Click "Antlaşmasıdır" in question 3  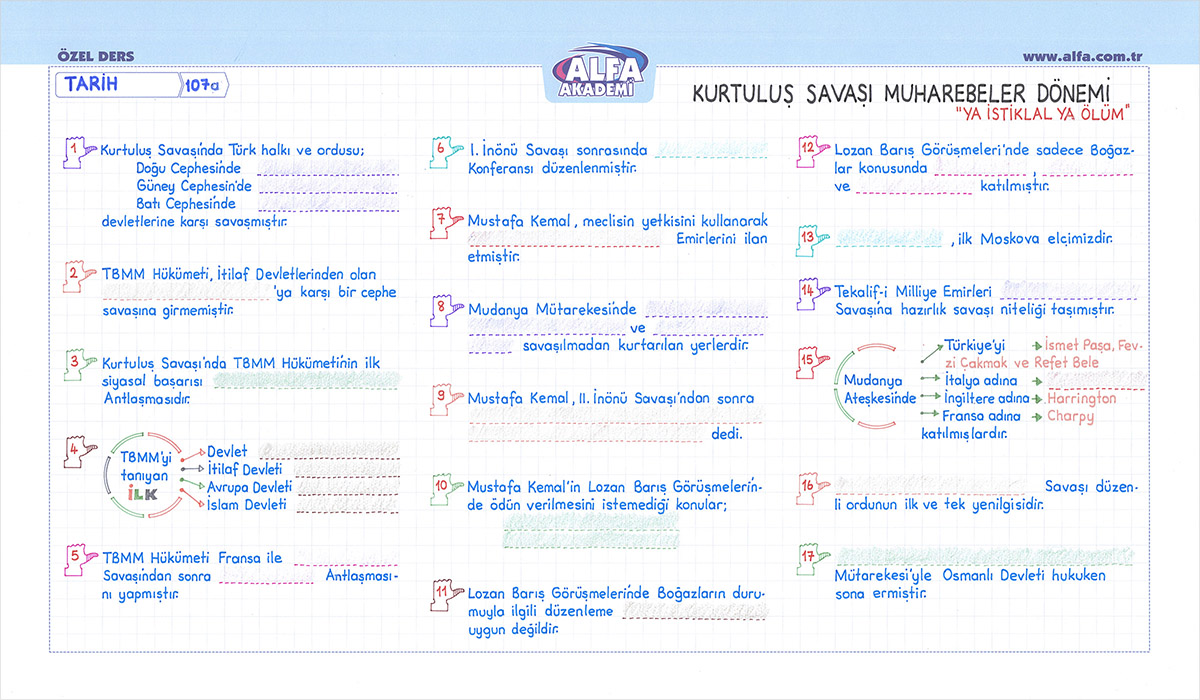(146, 398)
